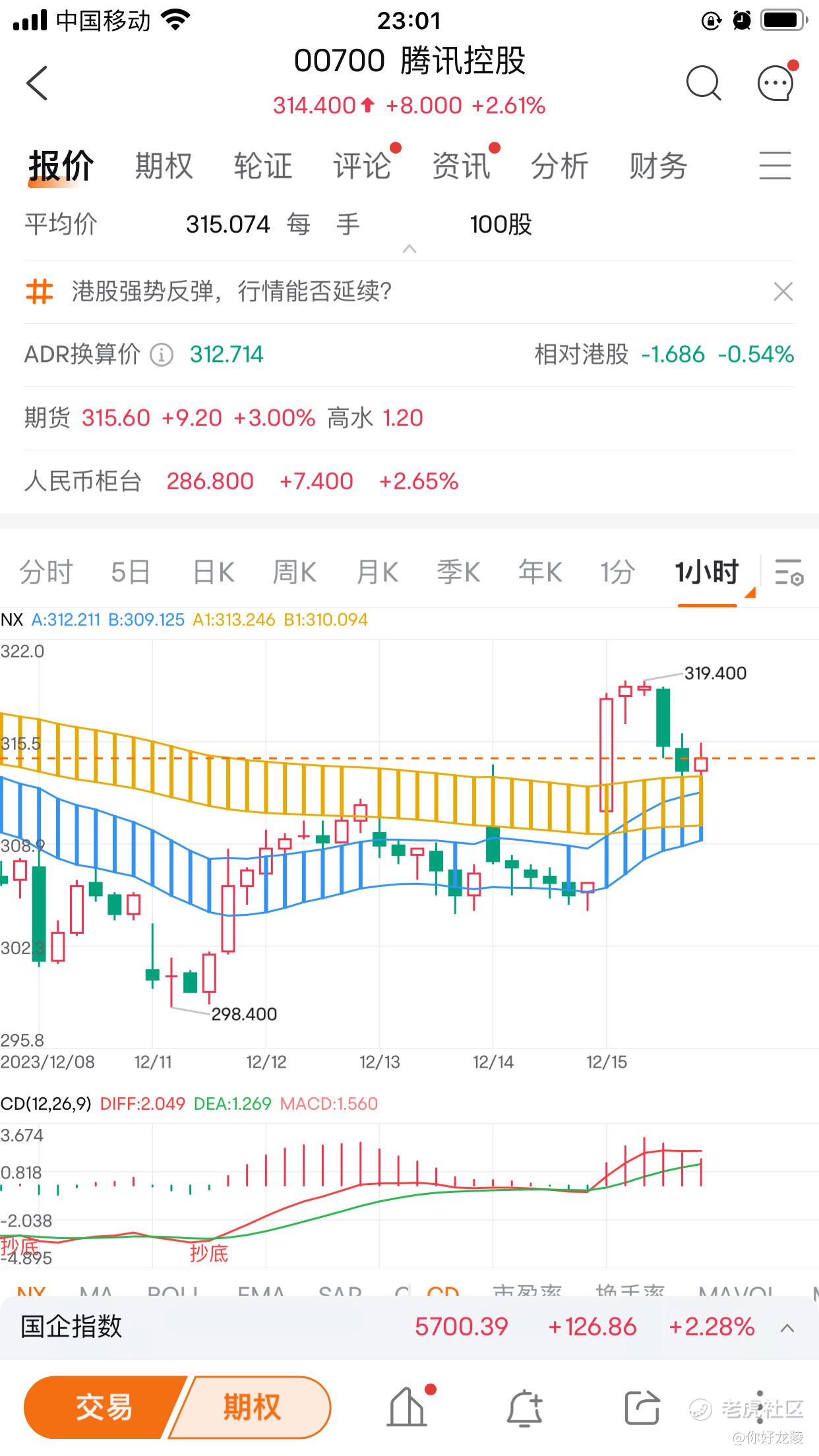Tap the 12/15 date axis label
The height and width of the screenshot is (1456, 819).
click(x=607, y=1062)
